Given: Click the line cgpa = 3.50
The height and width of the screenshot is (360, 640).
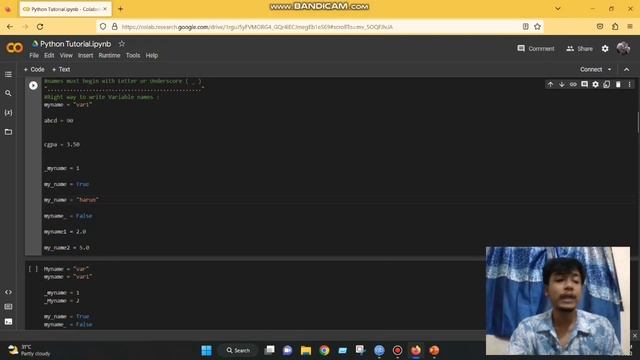Looking at the screenshot, I should [x=62, y=144].
